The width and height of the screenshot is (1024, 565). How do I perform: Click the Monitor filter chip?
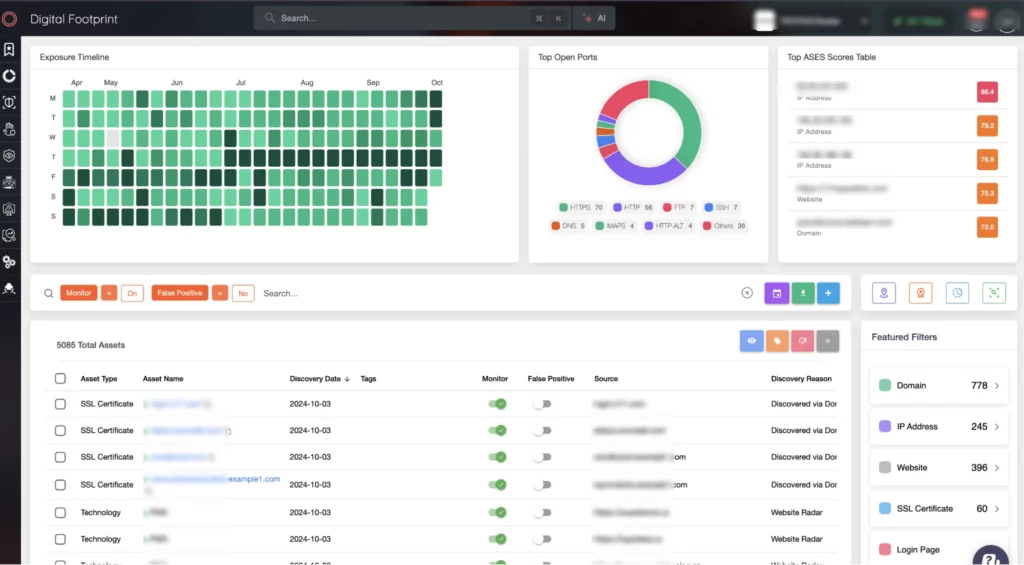pos(78,293)
